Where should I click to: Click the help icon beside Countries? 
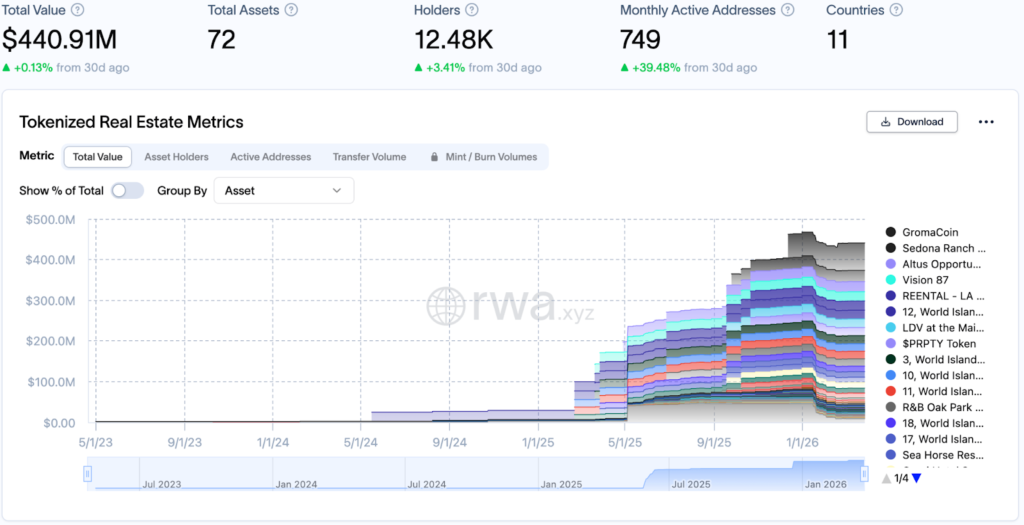[896, 10]
